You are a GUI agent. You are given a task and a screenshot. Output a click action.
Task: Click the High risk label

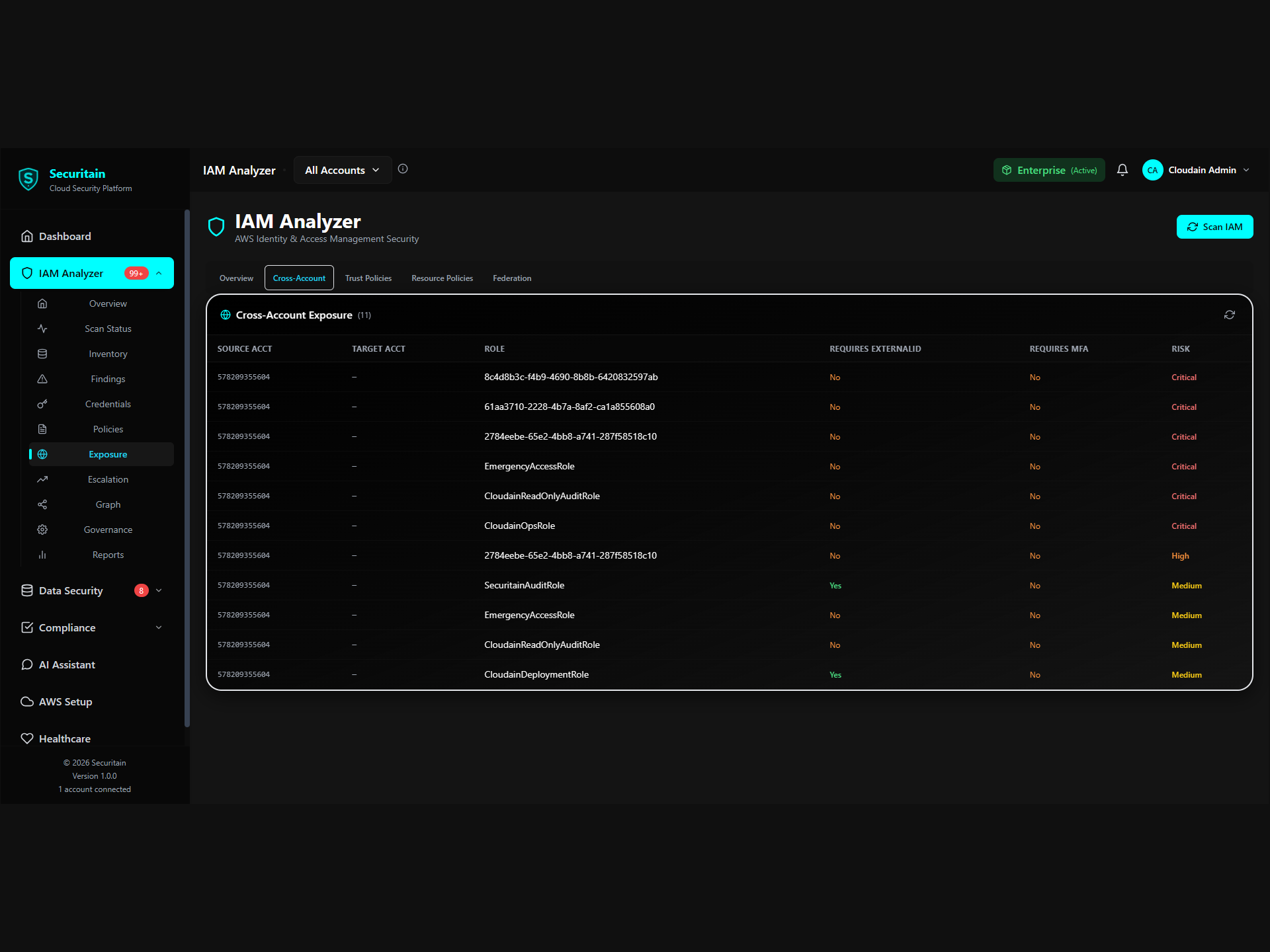(1180, 556)
